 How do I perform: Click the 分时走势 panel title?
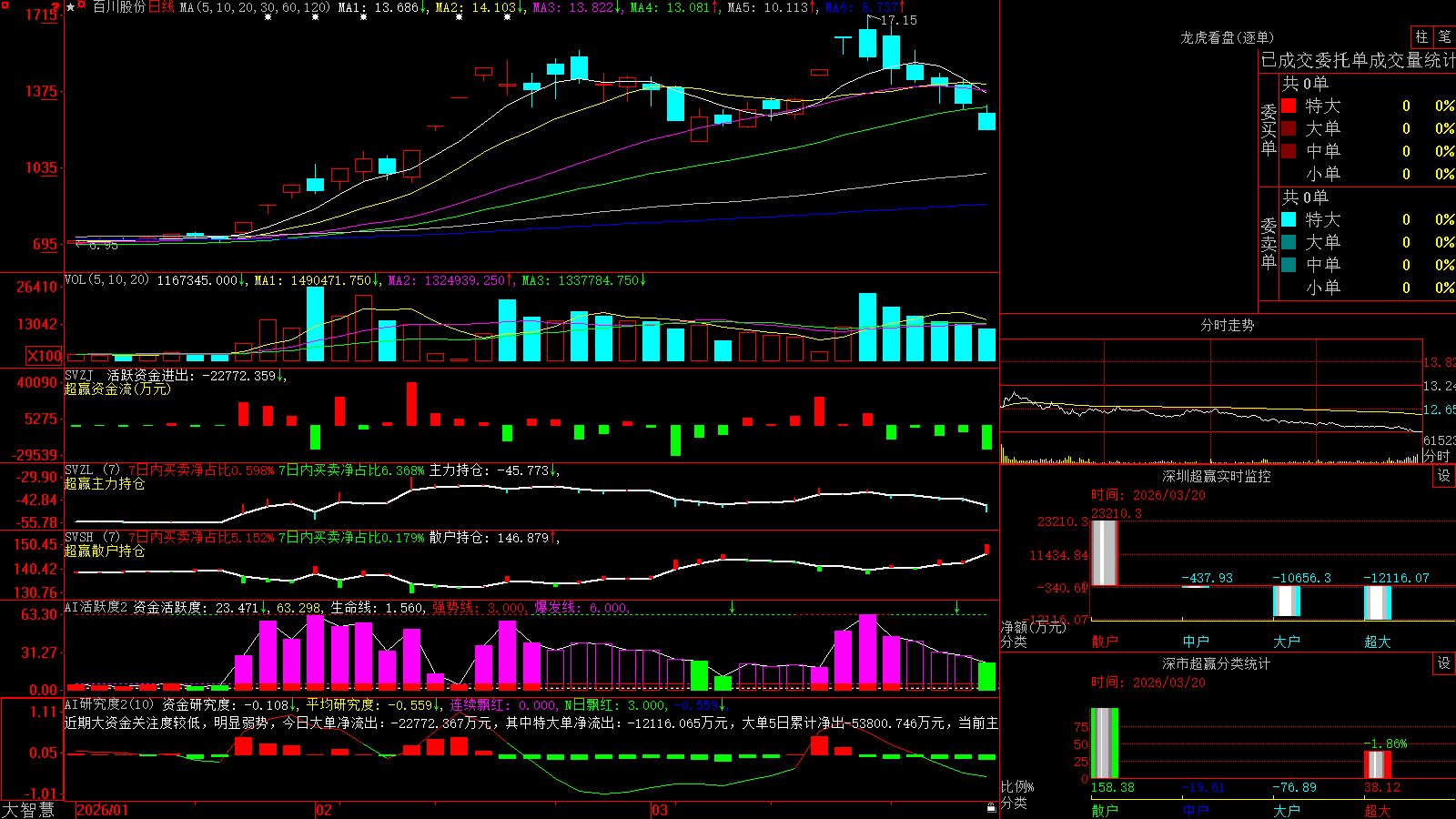click(x=1228, y=325)
